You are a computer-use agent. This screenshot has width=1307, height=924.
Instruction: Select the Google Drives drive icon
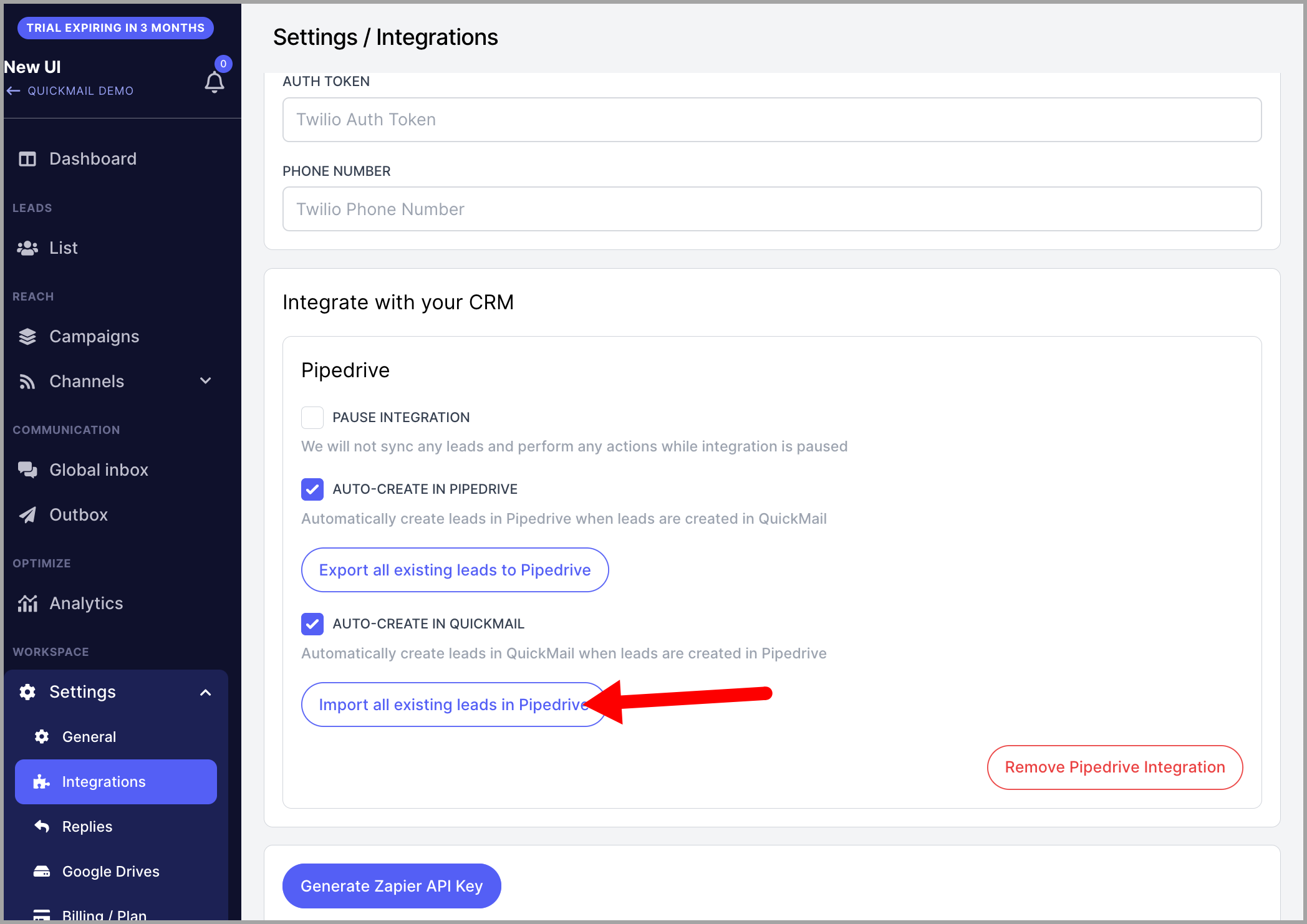point(42,872)
